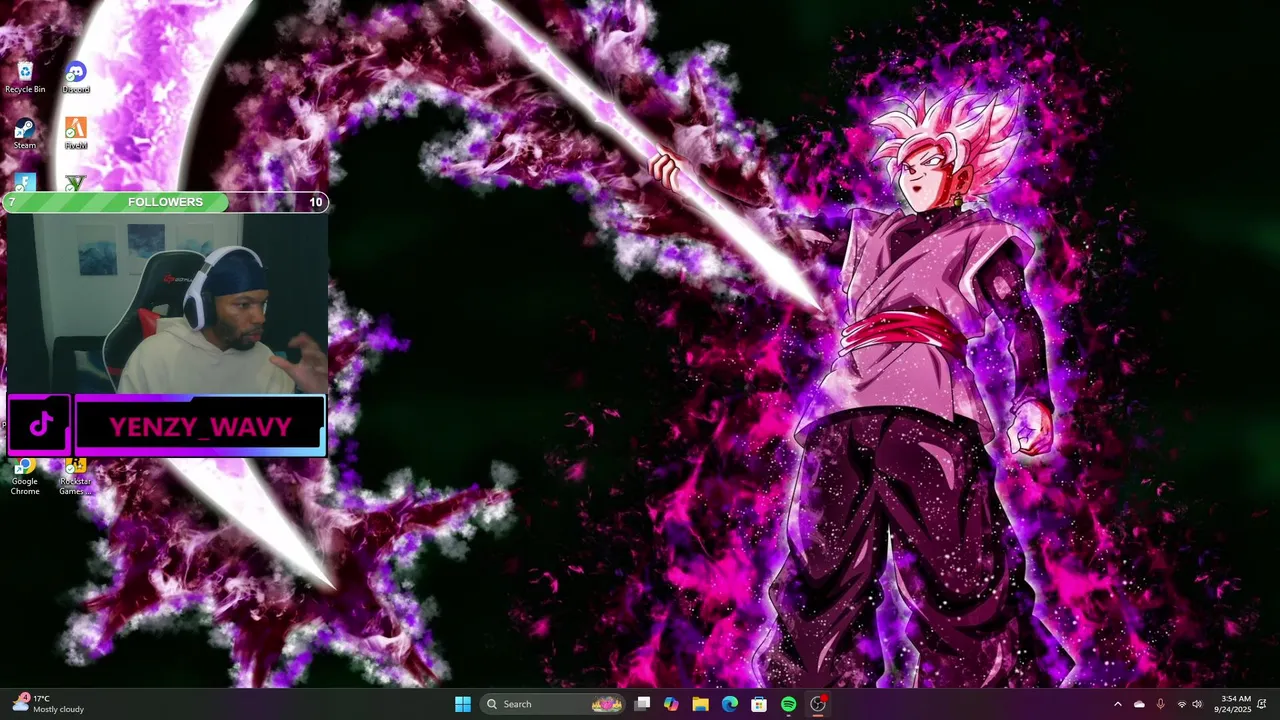Open the Recycle Bin desktop icon

pyautogui.click(x=25, y=77)
